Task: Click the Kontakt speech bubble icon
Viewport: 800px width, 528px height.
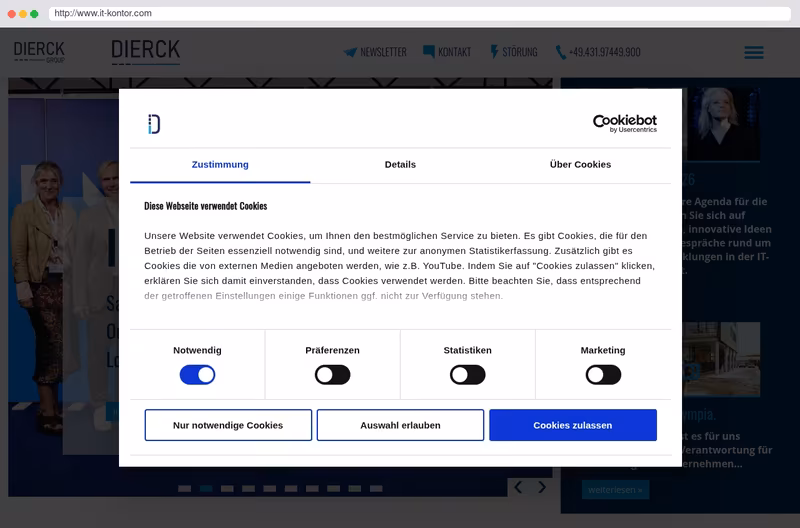Action: click(x=429, y=52)
